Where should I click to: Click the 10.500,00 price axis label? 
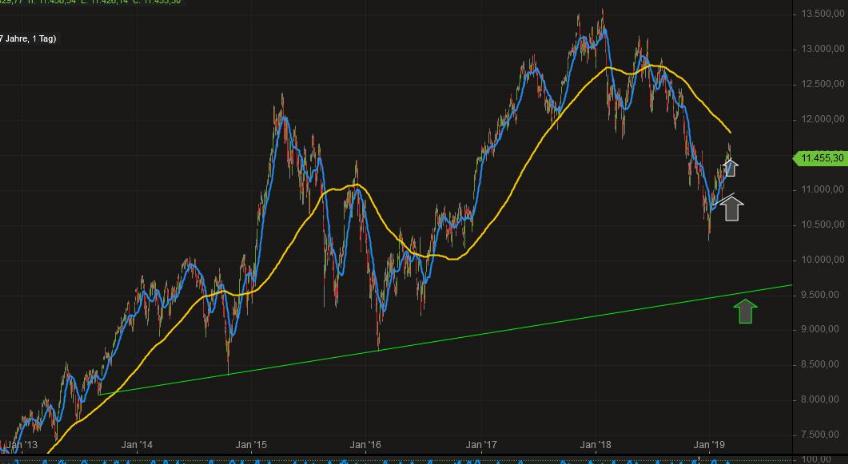pos(823,224)
